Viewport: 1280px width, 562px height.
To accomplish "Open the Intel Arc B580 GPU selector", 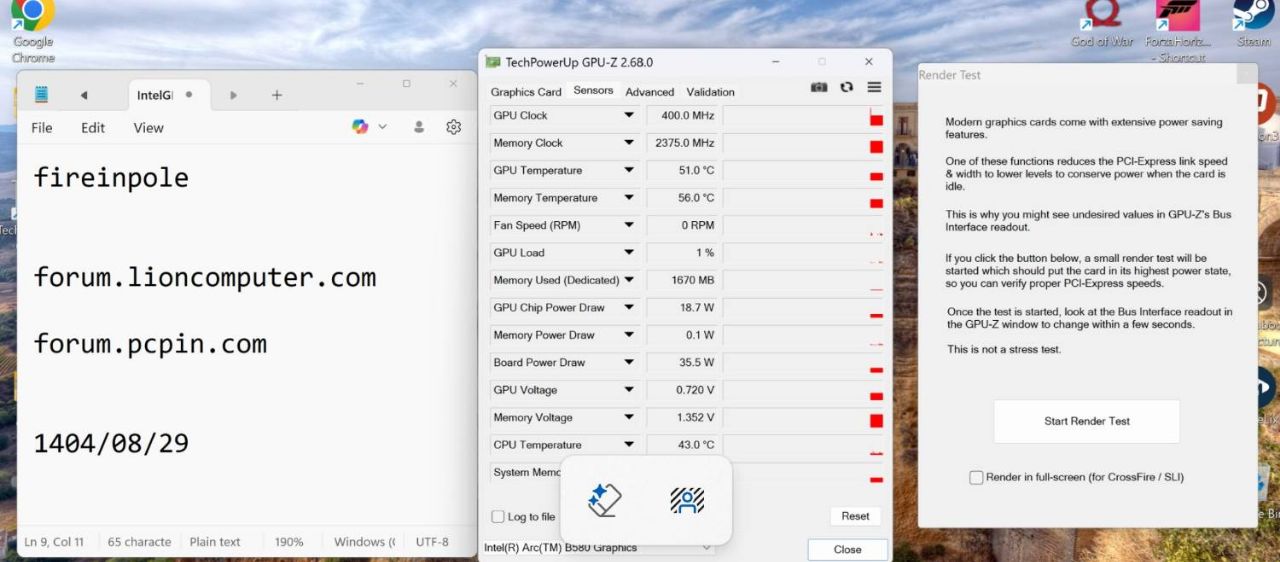I will click(598, 548).
